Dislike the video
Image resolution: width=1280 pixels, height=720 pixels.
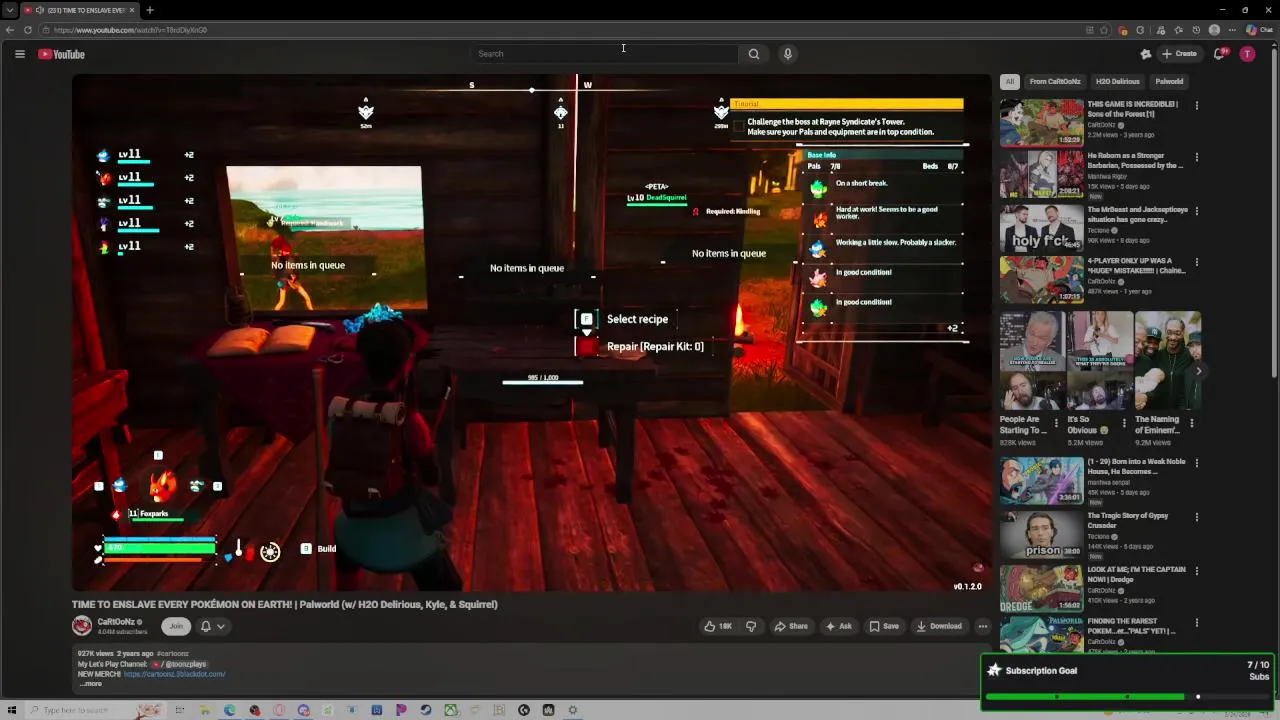(x=751, y=626)
